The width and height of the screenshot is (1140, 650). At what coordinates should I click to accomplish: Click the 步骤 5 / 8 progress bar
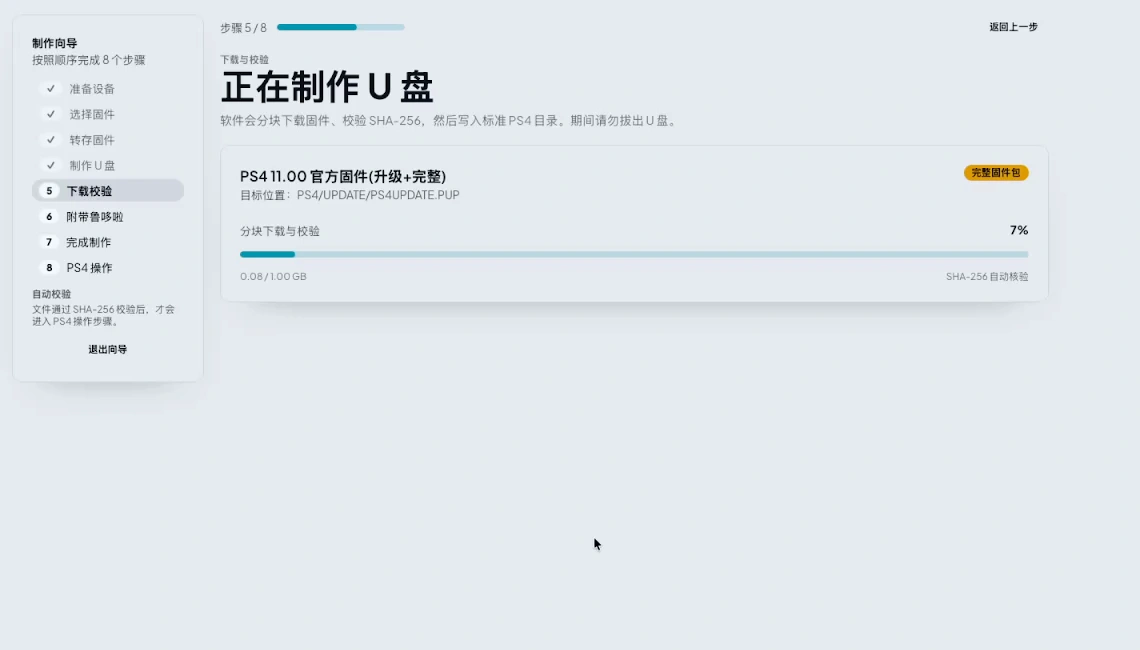[340, 27]
